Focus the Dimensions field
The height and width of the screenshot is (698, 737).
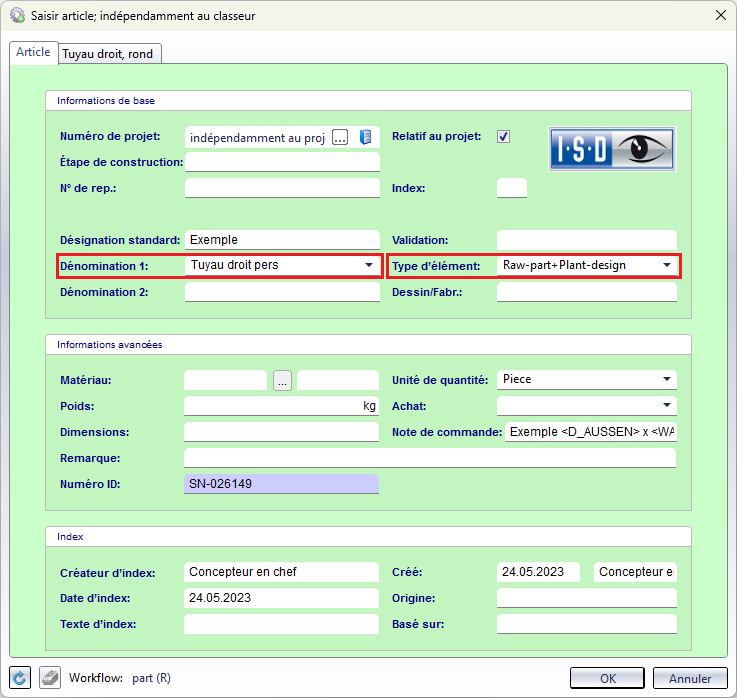281,431
